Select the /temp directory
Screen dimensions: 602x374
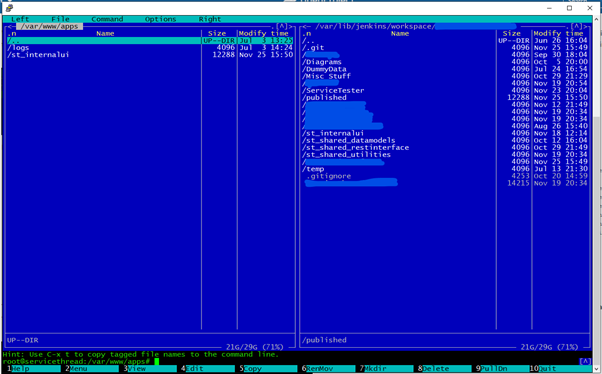[x=445, y=169]
